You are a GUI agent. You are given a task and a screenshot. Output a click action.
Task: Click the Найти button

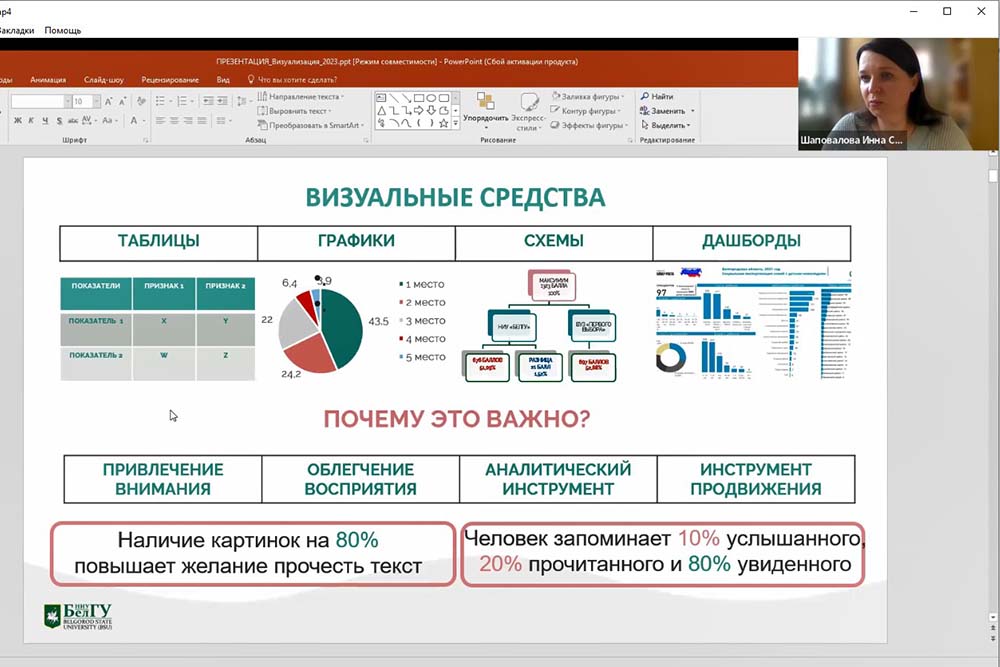point(662,96)
